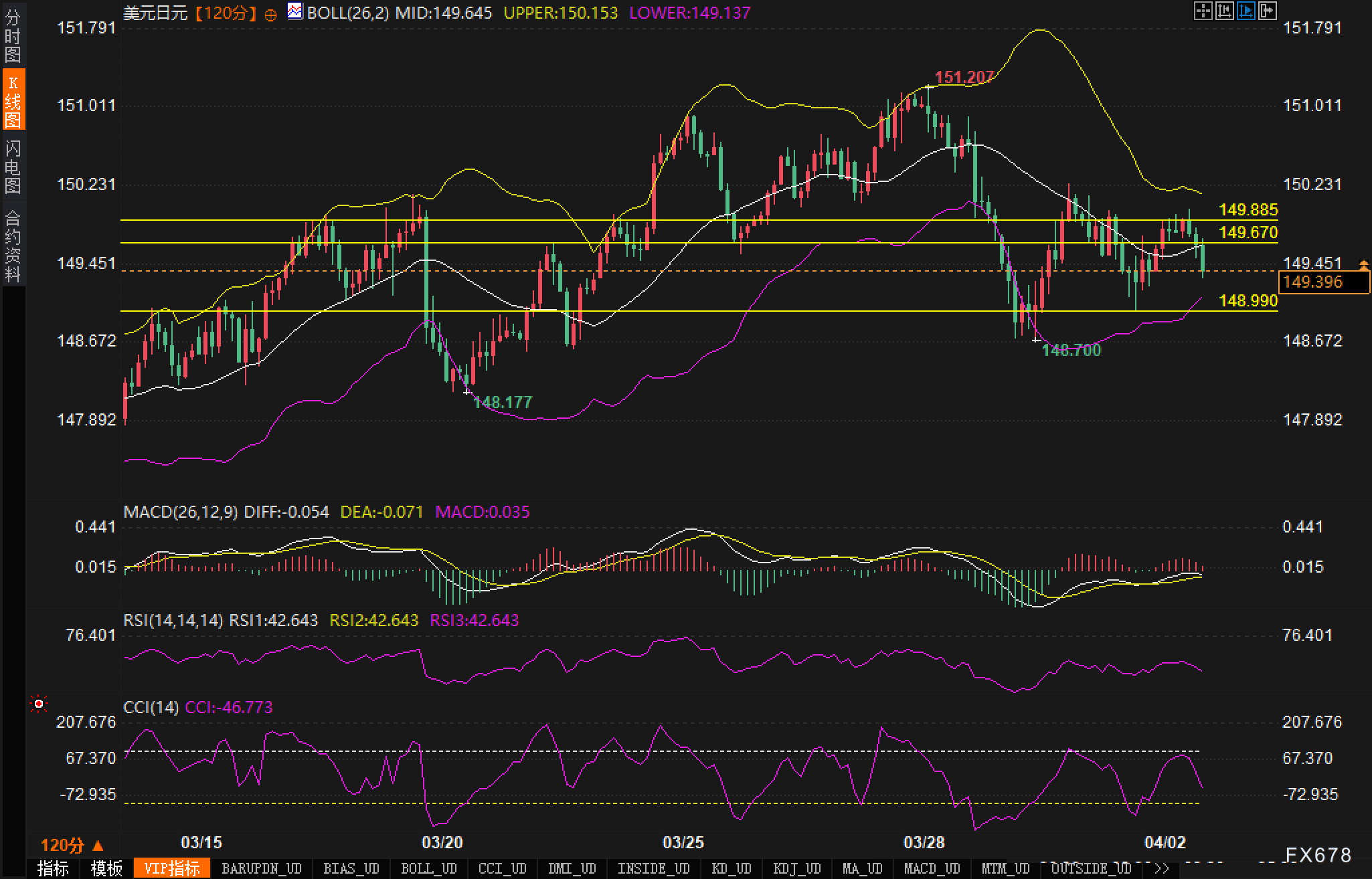Click the orange target icon beside 【120分】
1372x879 pixels.
click(x=271, y=15)
